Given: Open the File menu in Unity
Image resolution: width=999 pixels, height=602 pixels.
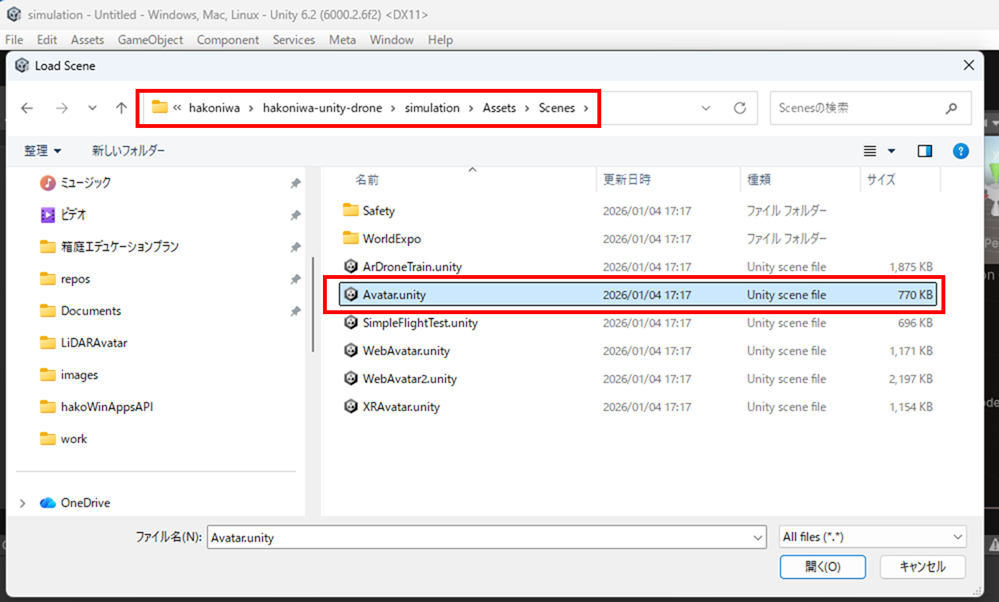Looking at the screenshot, I should [14, 39].
